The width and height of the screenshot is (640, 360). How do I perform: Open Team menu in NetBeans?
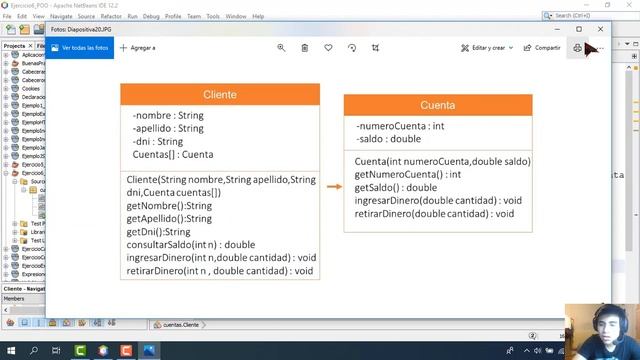coord(194,16)
